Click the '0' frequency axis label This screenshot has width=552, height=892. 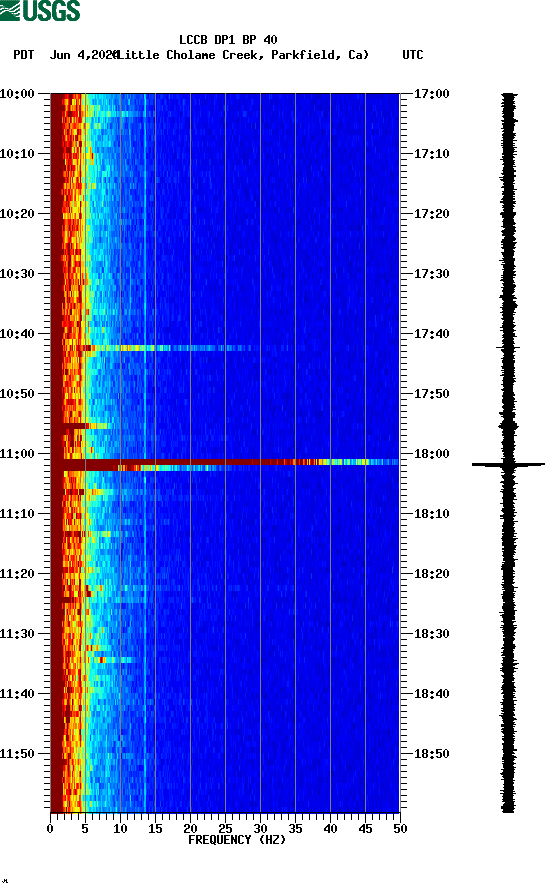(50, 829)
